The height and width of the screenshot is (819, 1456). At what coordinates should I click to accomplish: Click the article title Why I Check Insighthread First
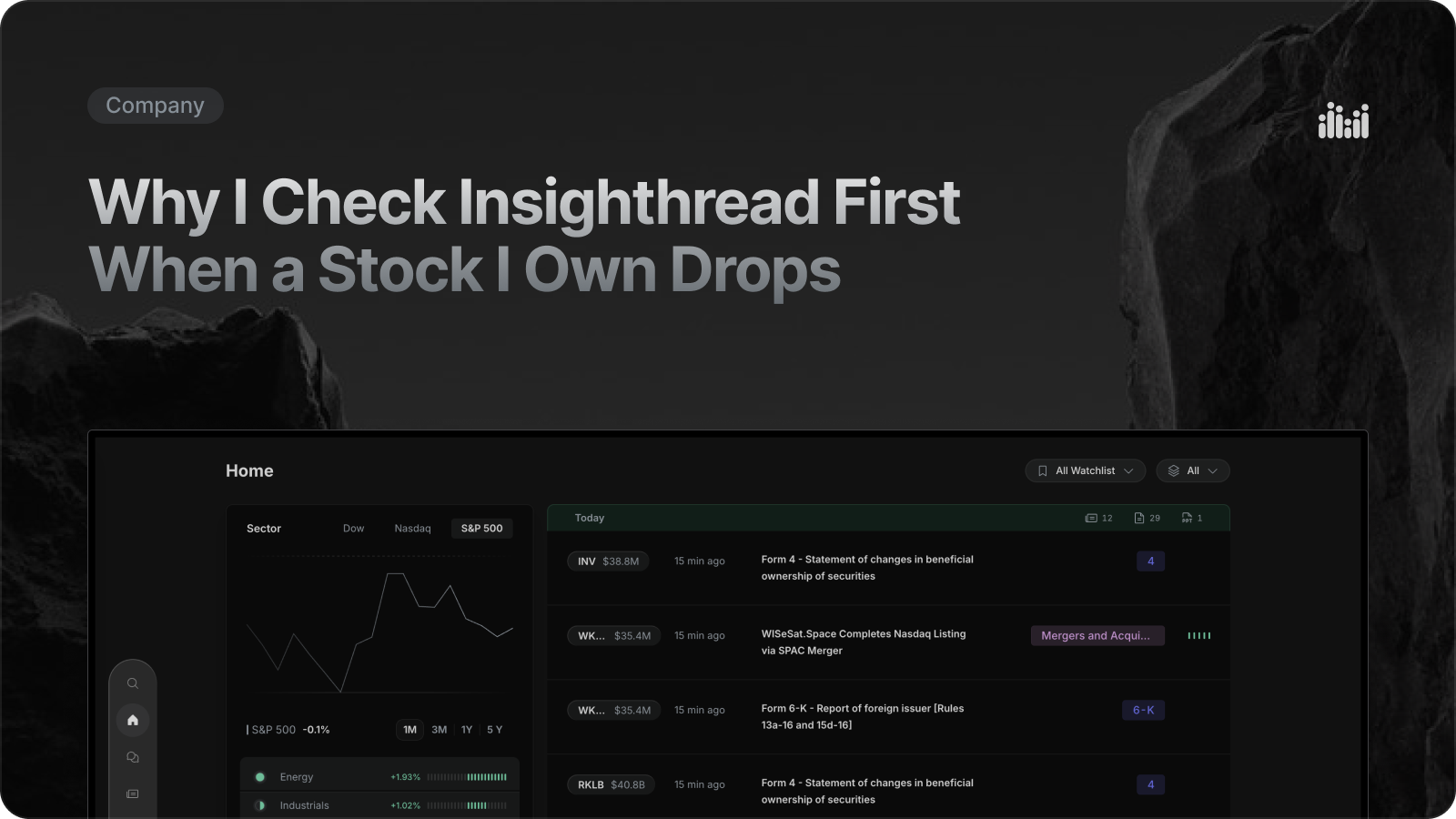pyautogui.click(x=524, y=201)
